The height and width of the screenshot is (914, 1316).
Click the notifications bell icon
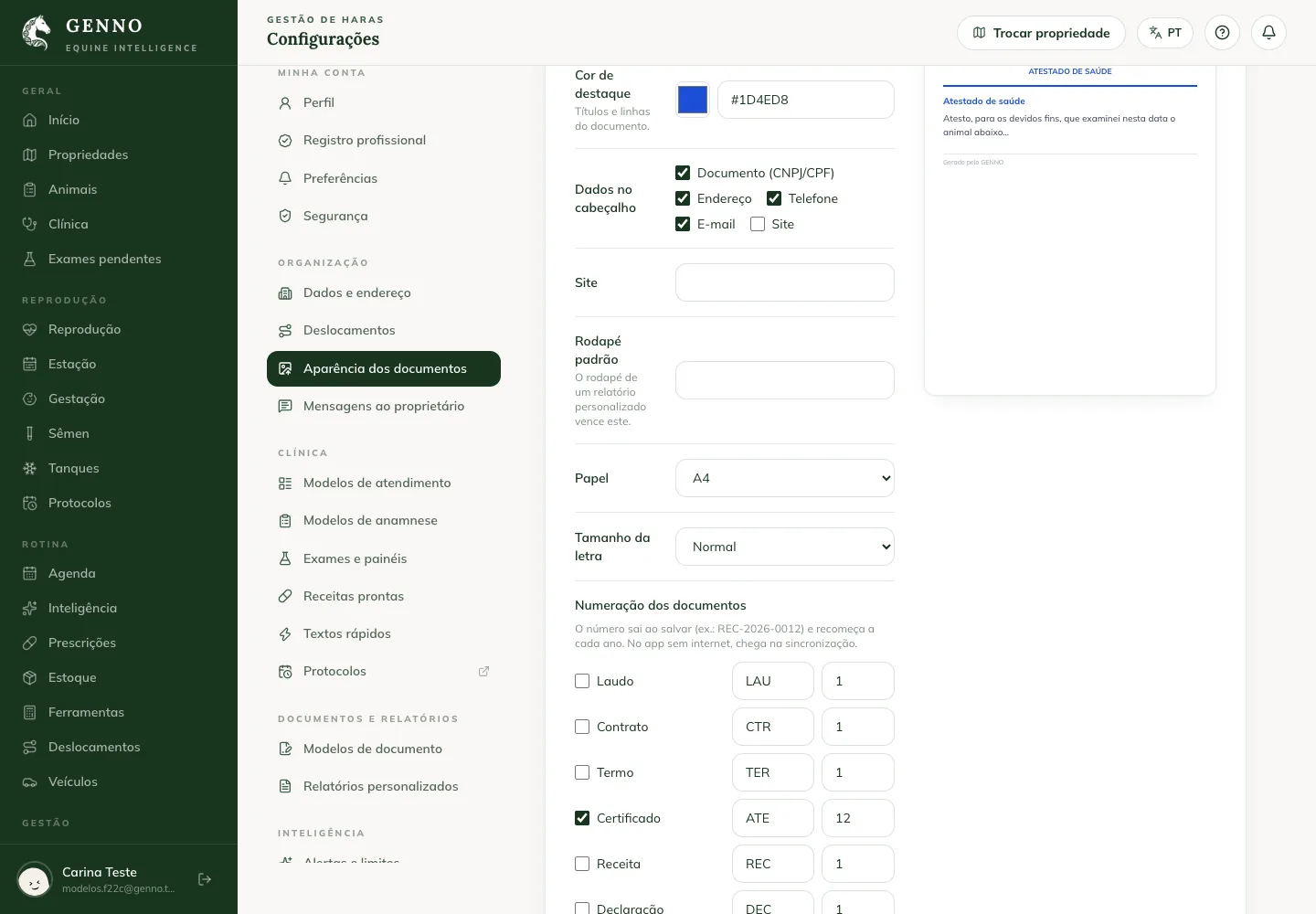point(1268,33)
